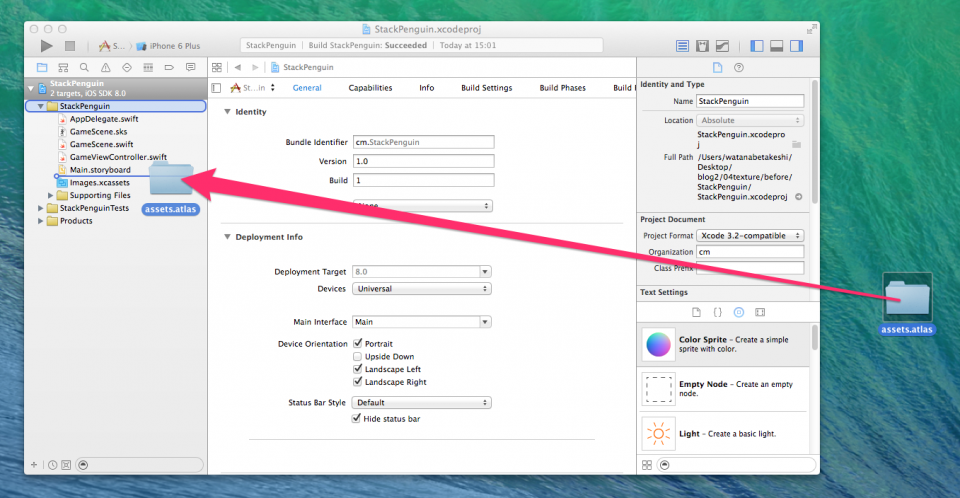960x498 pixels.
Task: Open the Status Bar Style dropdown
Action: point(422,403)
